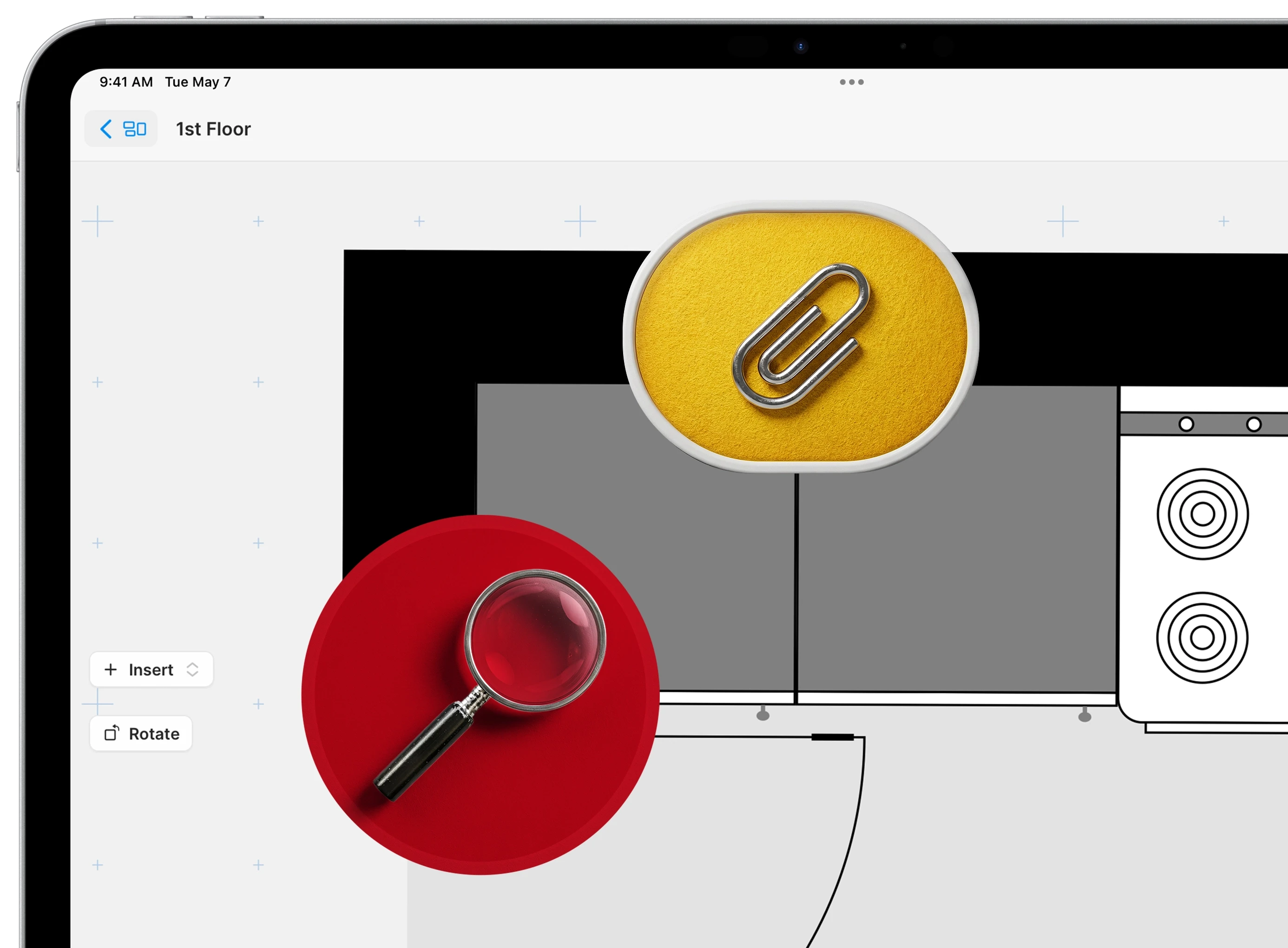
Task: Click the 1st Floor title
Action: (213, 129)
